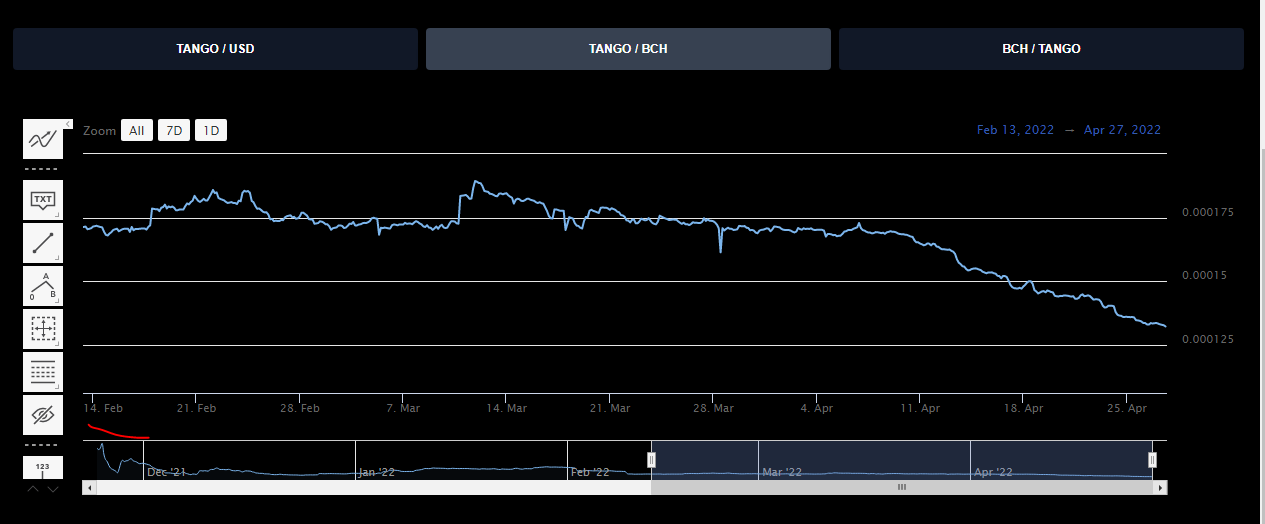The height and width of the screenshot is (524, 1265).
Task: Click the 28. Mar axis date
Action: (713, 408)
